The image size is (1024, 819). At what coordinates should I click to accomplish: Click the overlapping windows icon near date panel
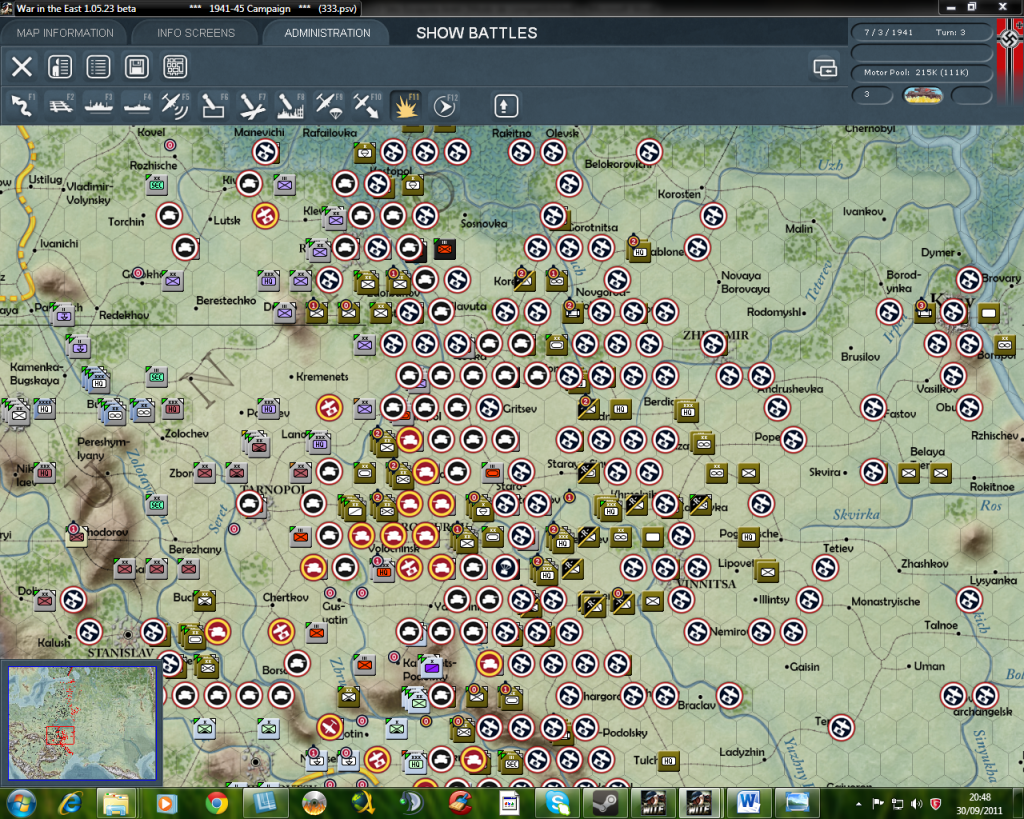[825, 67]
